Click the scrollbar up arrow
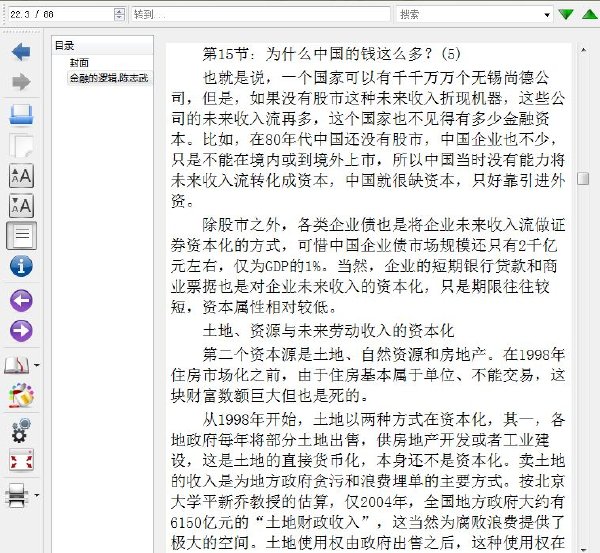The image size is (600, 553). point(583,50)
